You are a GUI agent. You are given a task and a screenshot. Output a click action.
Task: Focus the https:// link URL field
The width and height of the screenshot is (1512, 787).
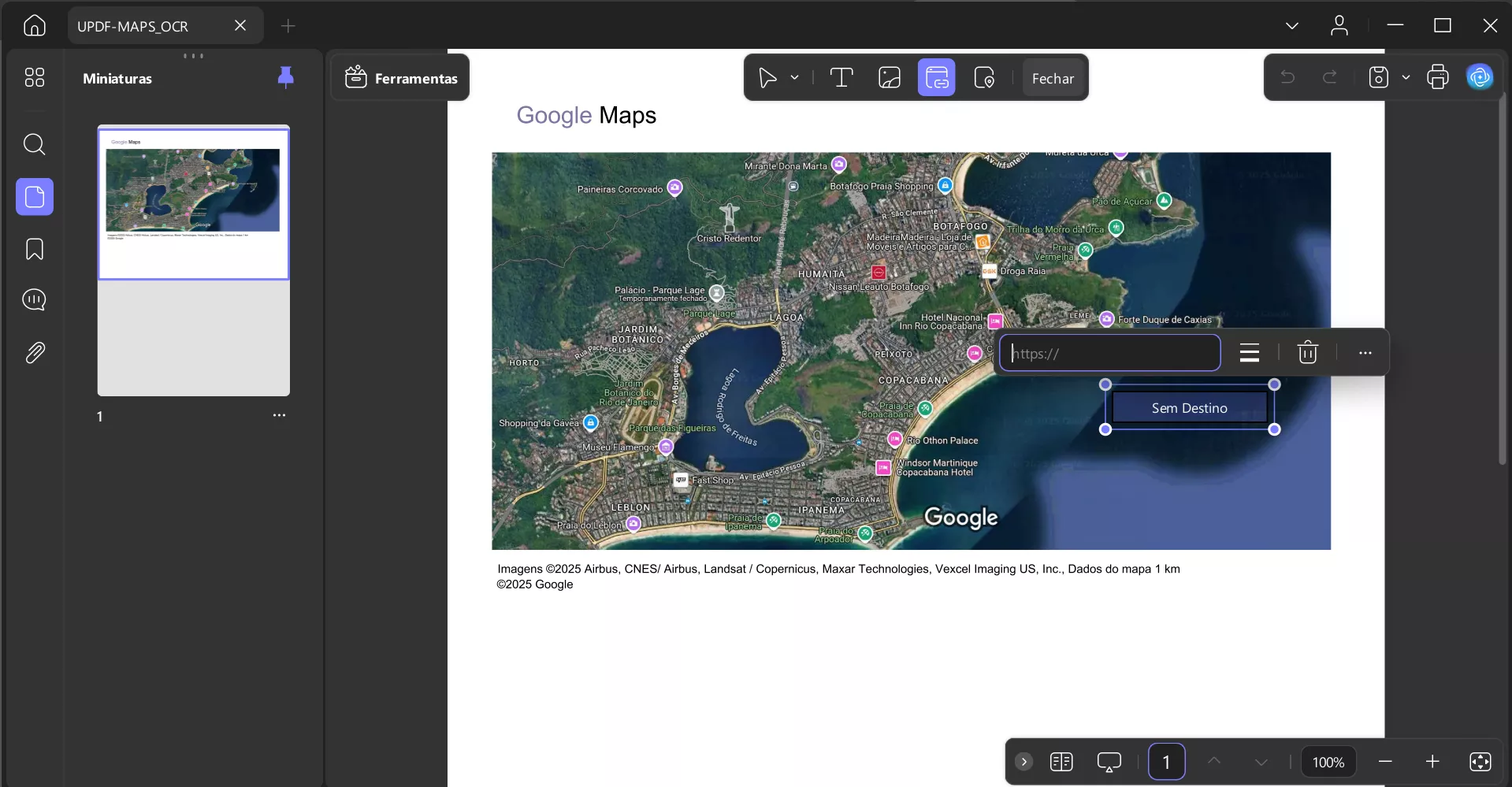1110,353
